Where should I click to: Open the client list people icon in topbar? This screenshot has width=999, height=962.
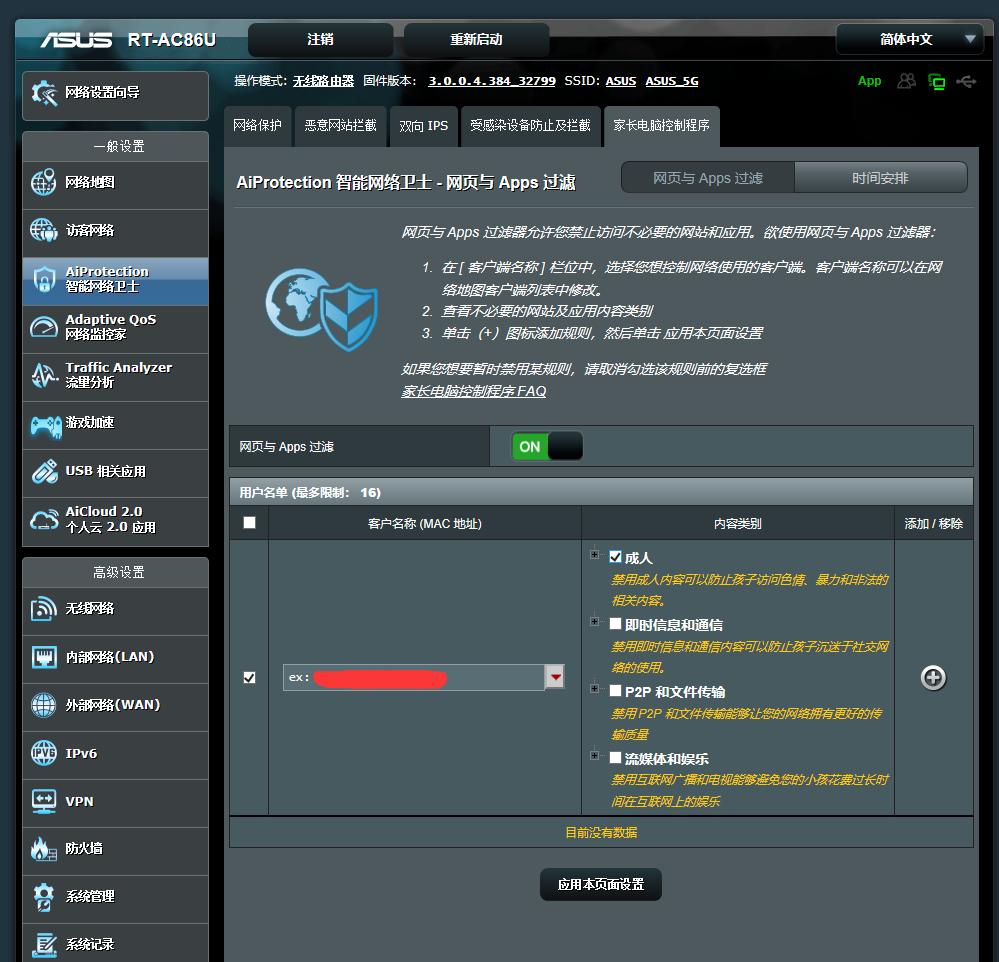click(906, 82)
